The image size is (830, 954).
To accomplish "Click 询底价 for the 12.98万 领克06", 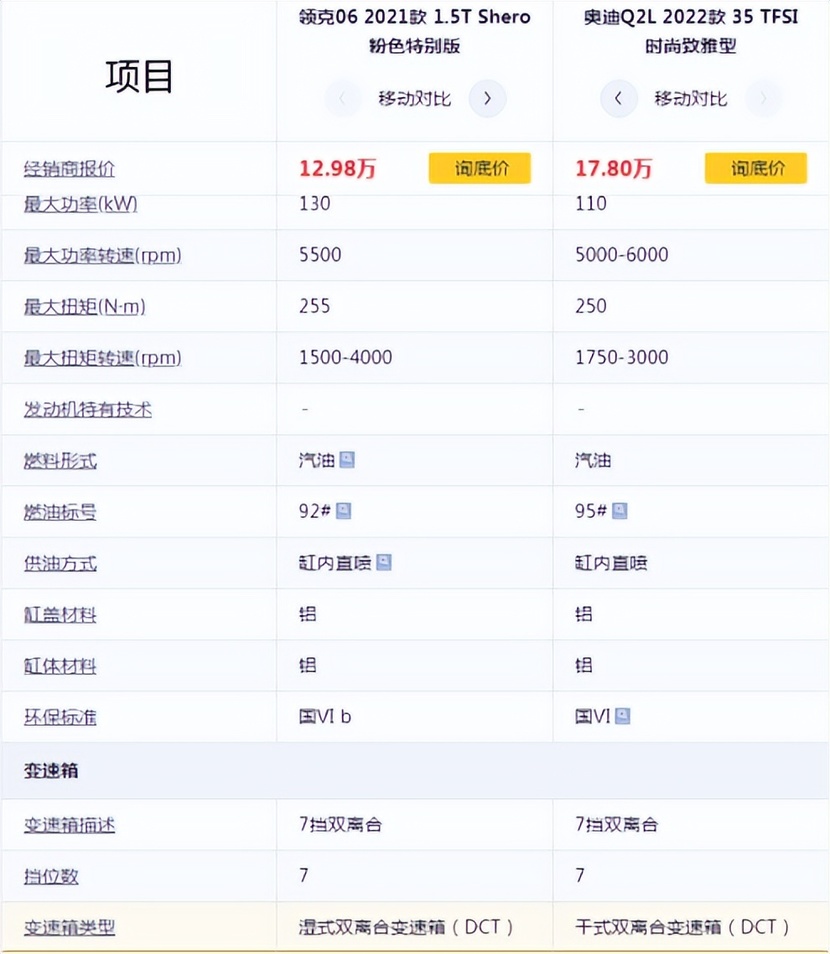I will pyautogui.click(x=480, y=168).
